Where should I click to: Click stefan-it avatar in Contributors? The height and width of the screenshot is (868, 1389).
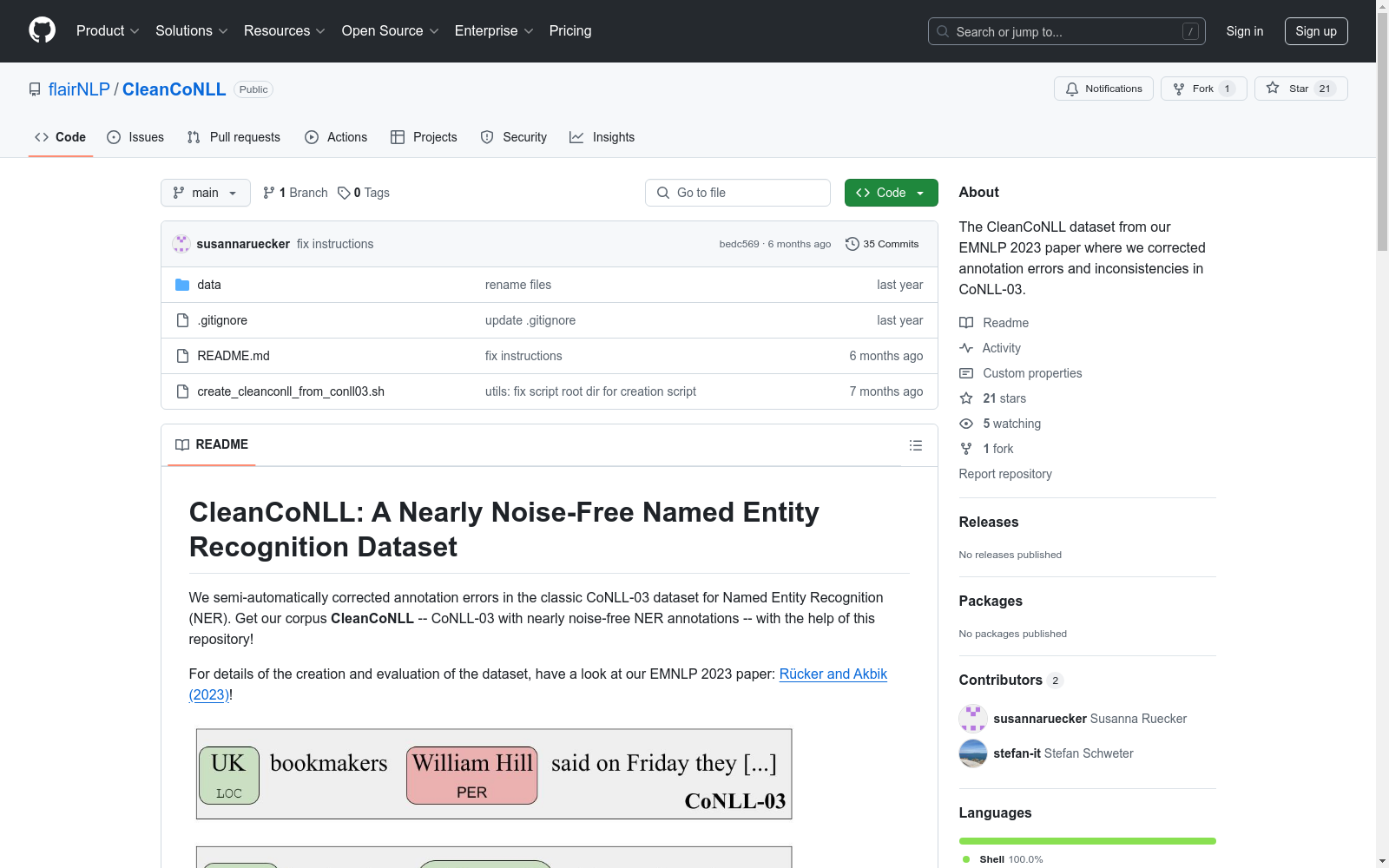tap(973, 753)
